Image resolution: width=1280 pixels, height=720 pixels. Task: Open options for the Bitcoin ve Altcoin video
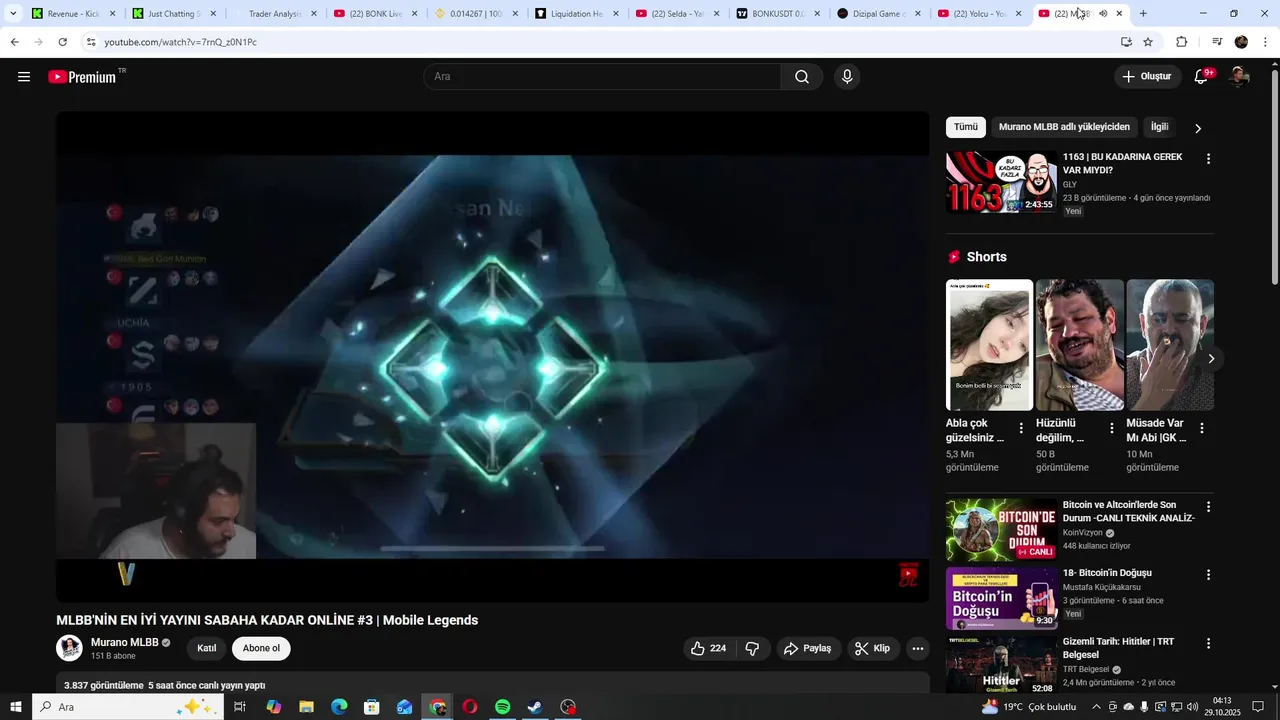1208,507
